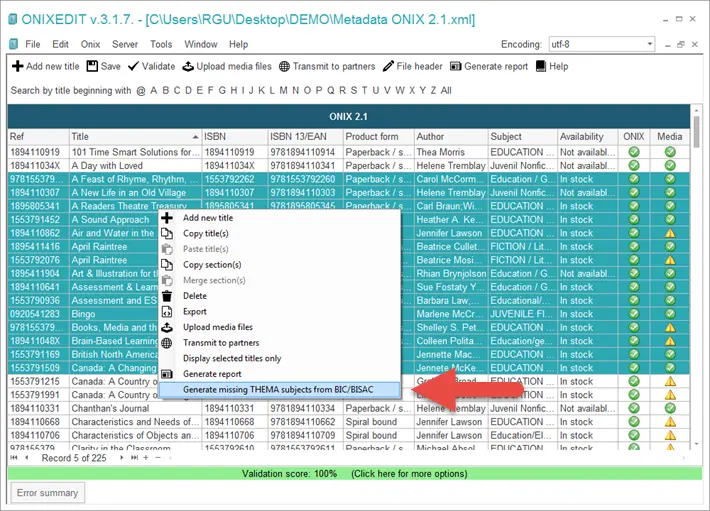Sort by Subject column header
The width and height of the screenshot is (710, 511).
pyautogui.click(x=523, y=137)
